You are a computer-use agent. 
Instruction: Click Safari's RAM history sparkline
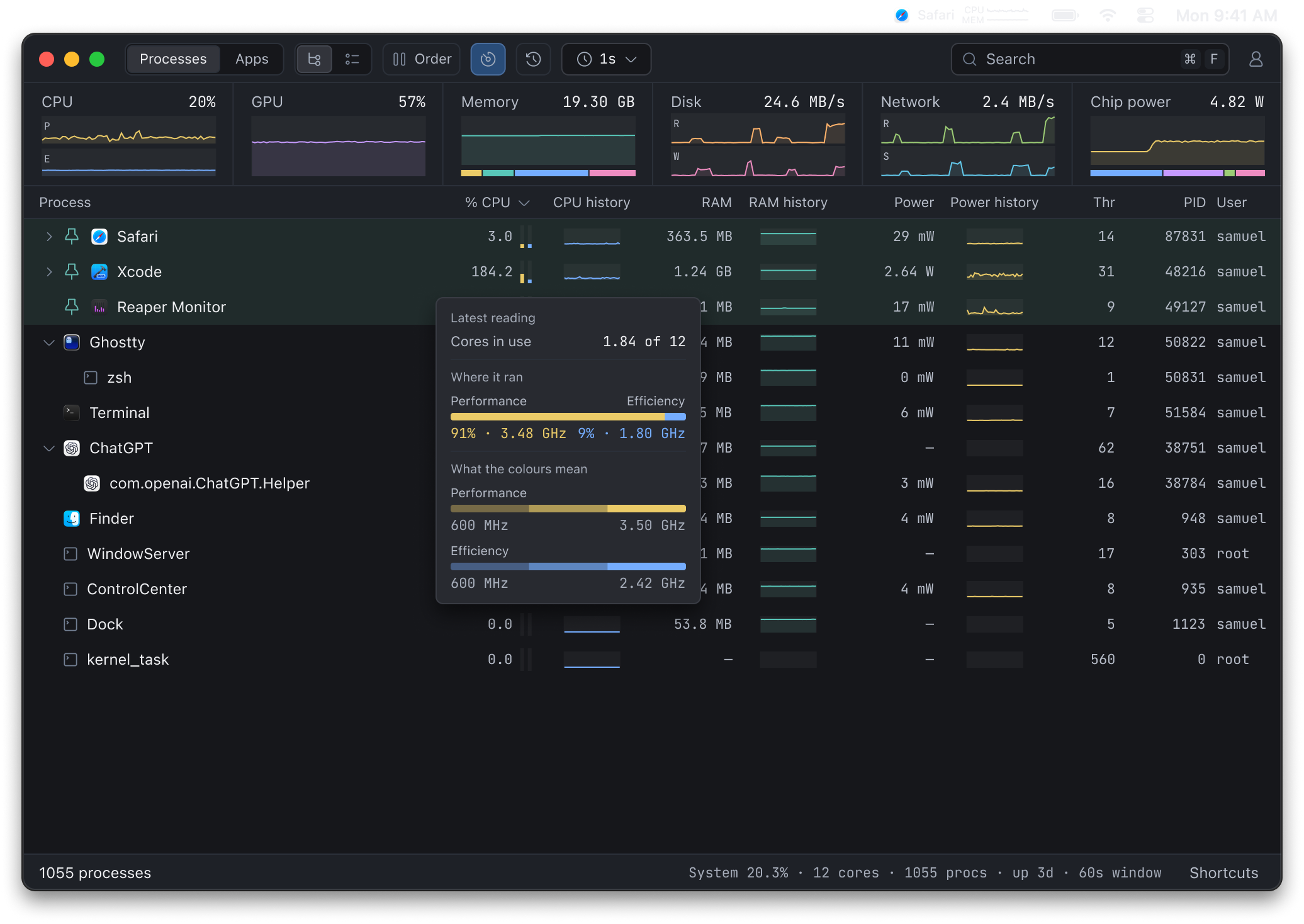click(788, 237)
